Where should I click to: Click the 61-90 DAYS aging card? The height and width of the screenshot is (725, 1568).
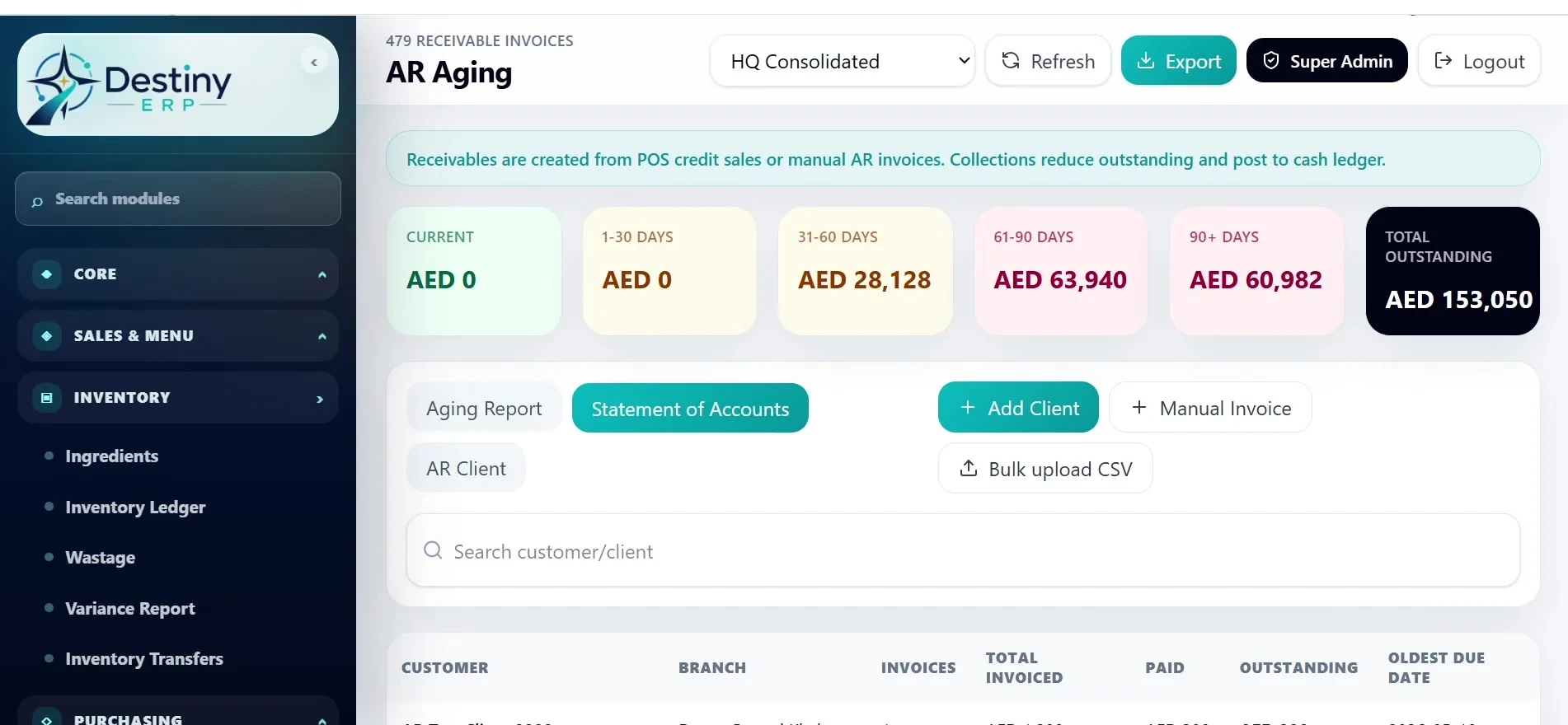coord(1061,271)
